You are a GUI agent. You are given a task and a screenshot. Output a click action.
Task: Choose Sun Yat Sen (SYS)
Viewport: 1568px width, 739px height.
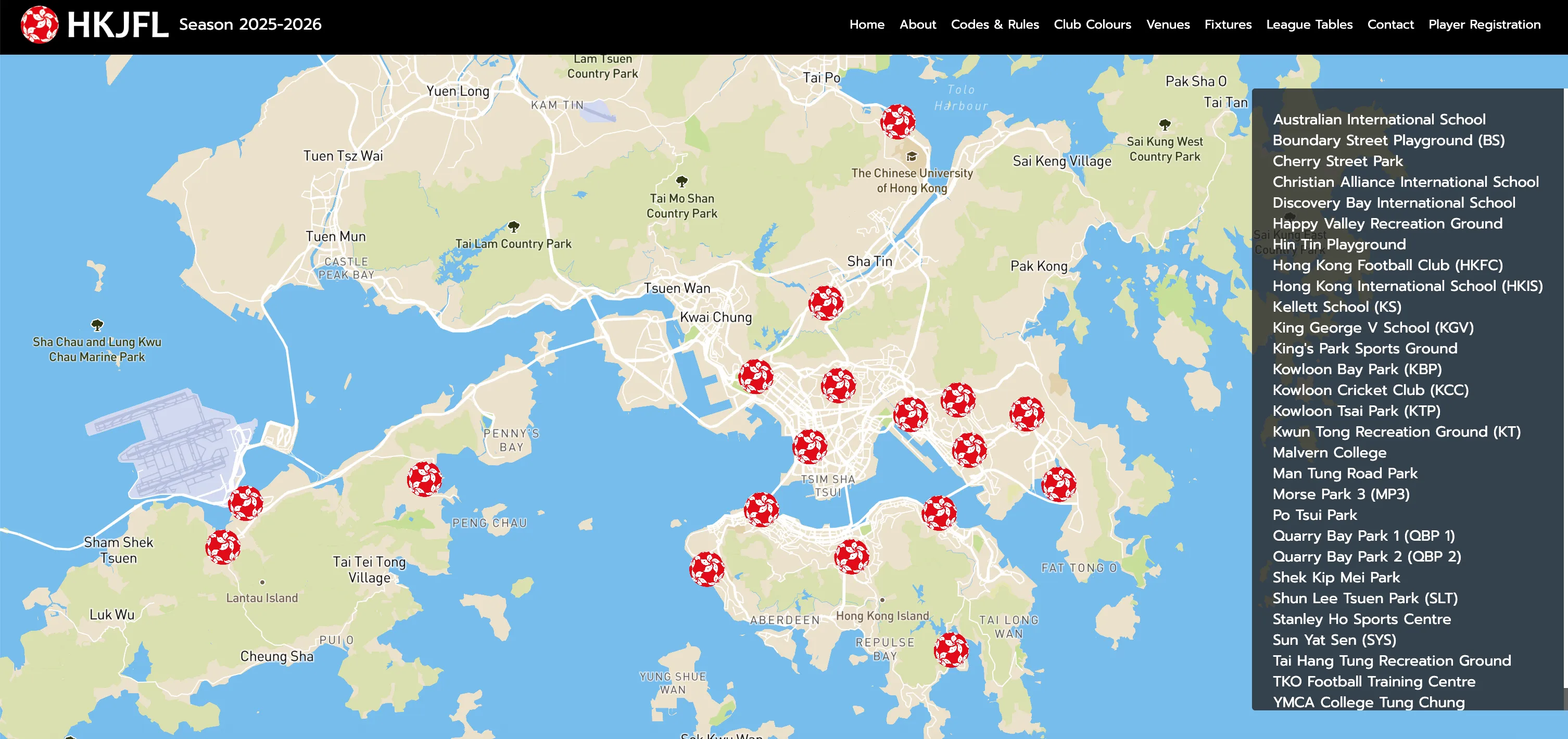(x=1334, y=640)
